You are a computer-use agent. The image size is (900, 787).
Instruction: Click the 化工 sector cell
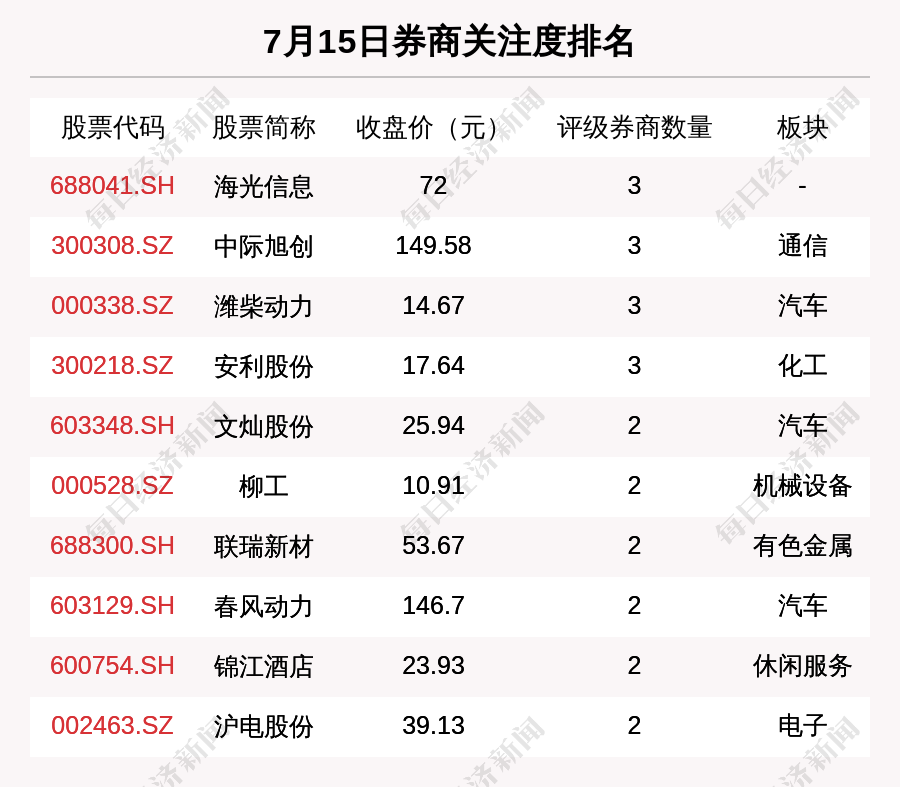pos(802,366)
